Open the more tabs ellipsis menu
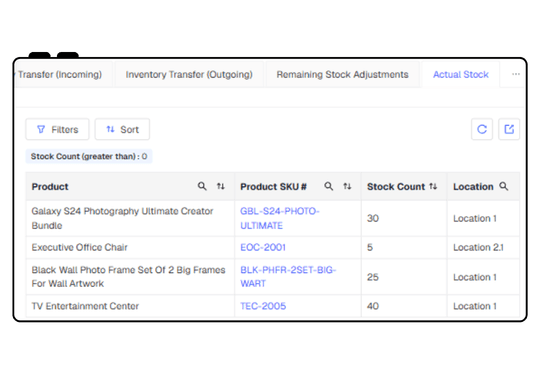The width and height of the screenshot is (540, 384). (516, 74)
